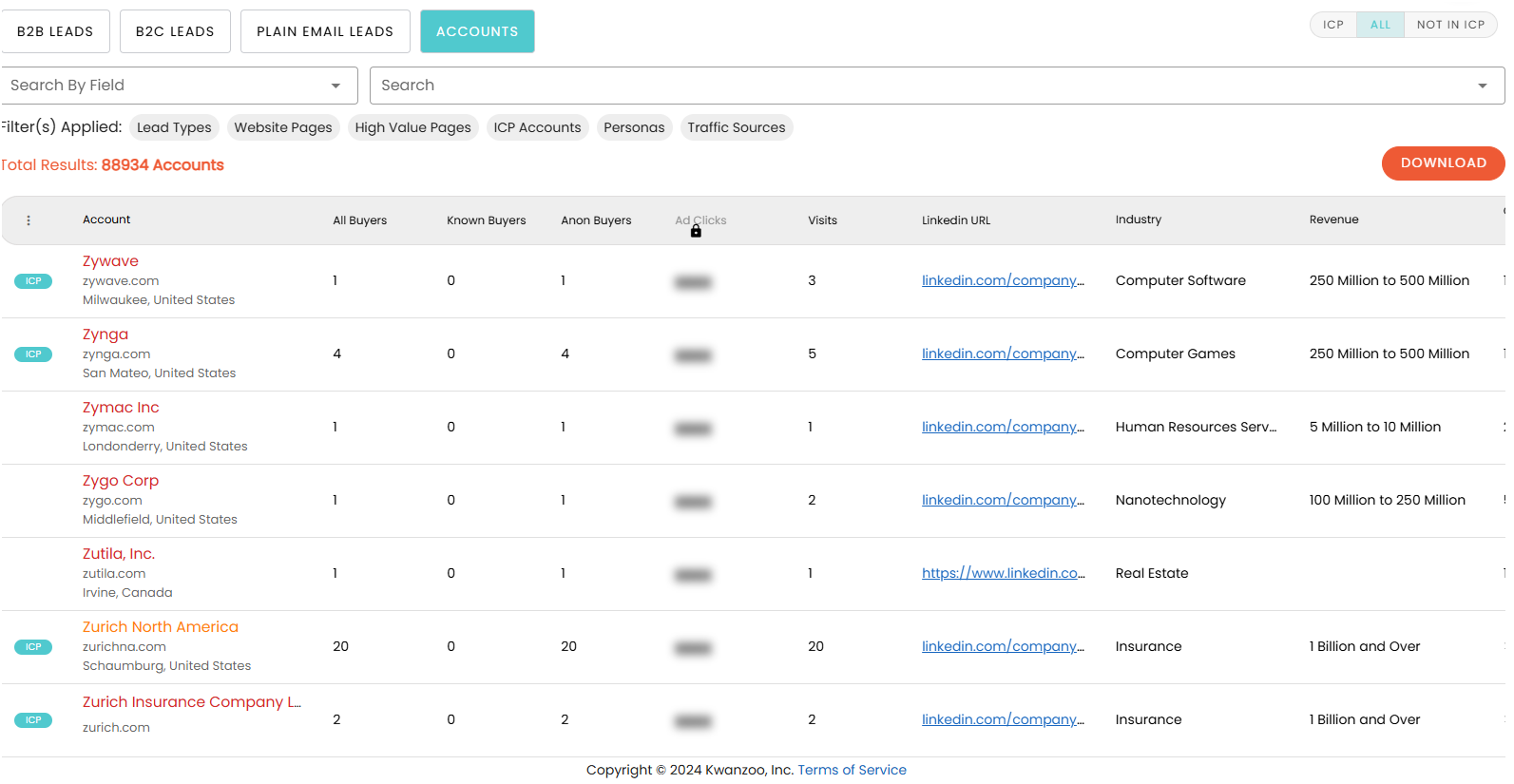The height and width of the screenshot is (784, 1514).
Task: Click the Nanotechnology industry cell
Action: (1171, 500)
